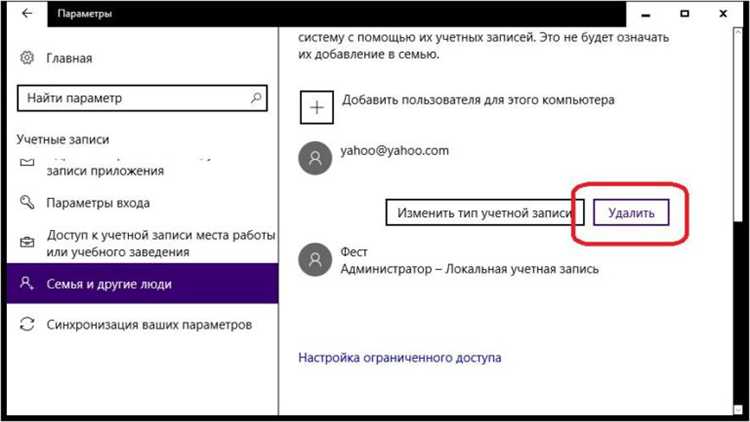
Task: Open Параметры входа section
Action: click(x=98, y=203)
